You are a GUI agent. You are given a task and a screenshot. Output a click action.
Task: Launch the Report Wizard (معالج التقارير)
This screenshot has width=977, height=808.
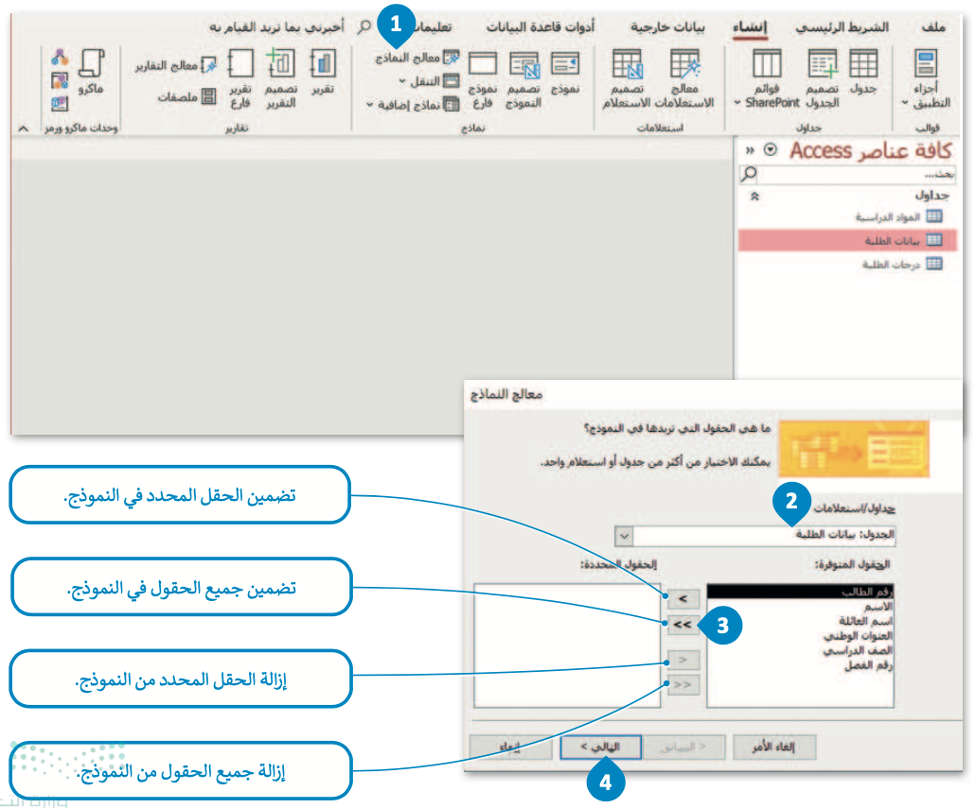[176, 65]
